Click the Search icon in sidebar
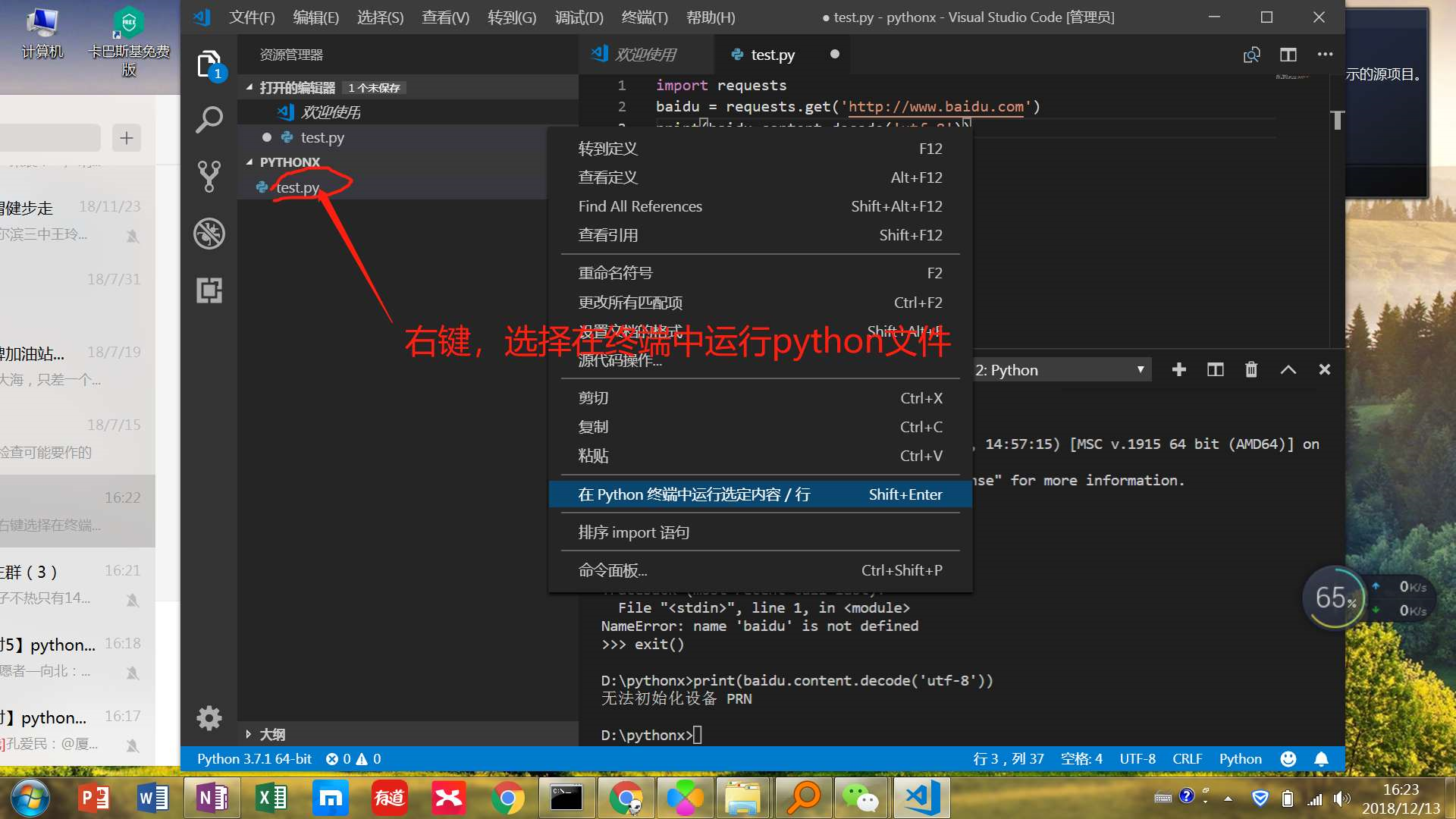 (209, 118)
